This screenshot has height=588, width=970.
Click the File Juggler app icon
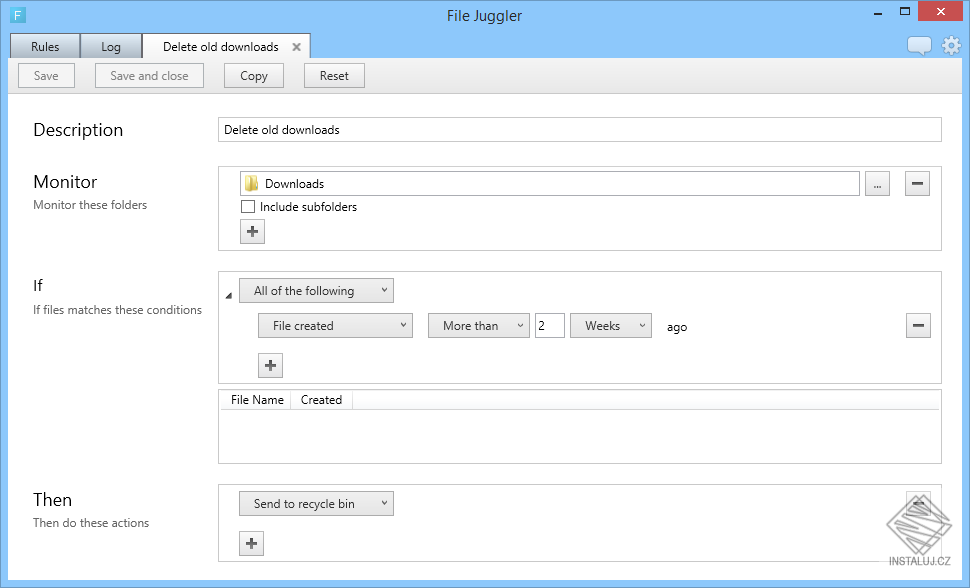tap(18, 15)
